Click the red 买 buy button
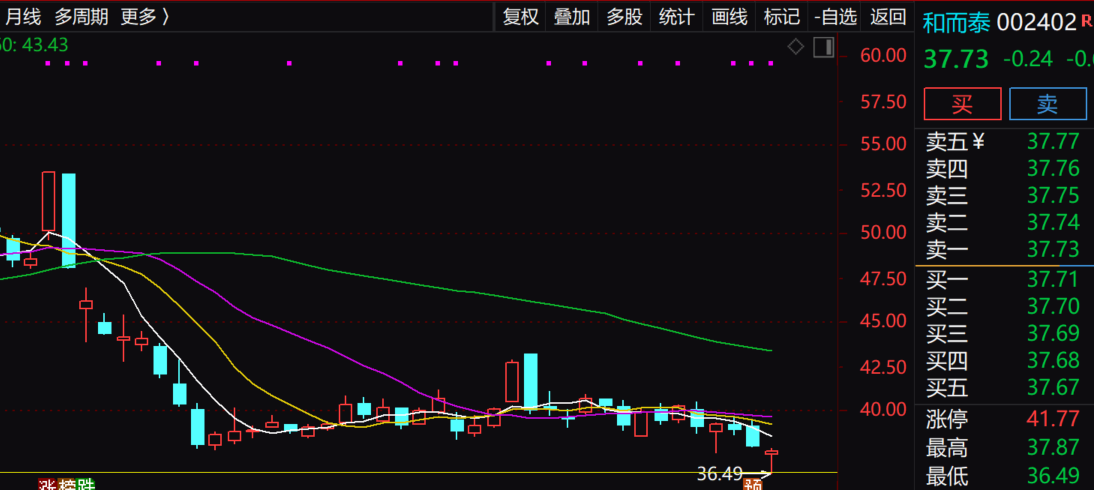Viewport: 1094px width, 490px height. coord(962,104)
